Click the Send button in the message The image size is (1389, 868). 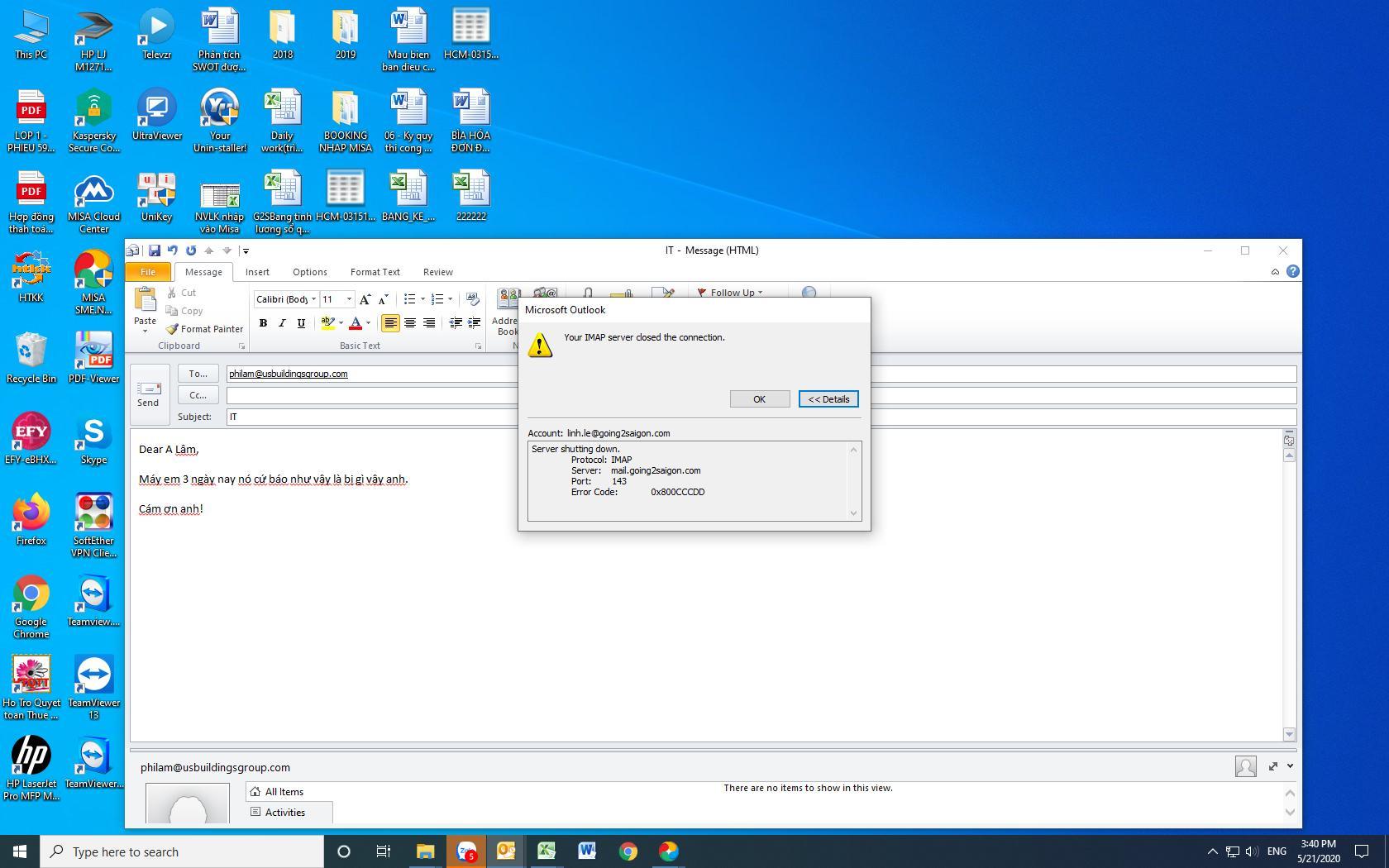(149, 393)
